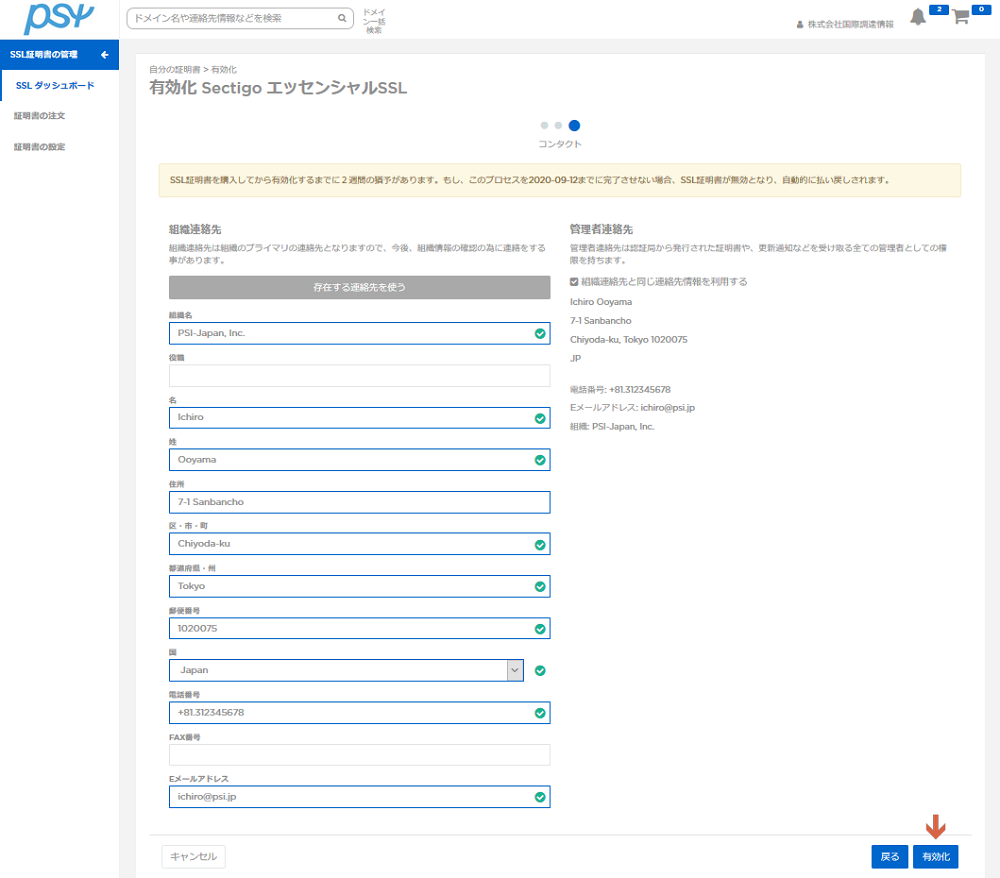Click the green check next to PSI-Japan, Inc.
1000x878 pixels.
(x=540, y=333)
